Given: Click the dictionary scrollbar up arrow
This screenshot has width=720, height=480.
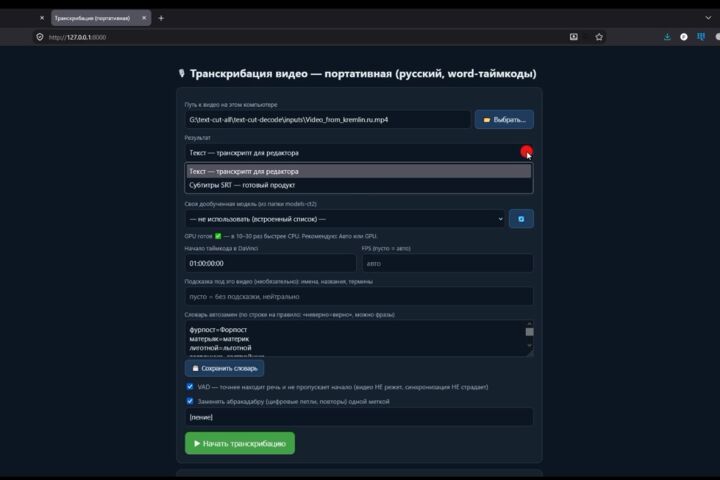Looking at the screenshot, I should click(529, 324).
